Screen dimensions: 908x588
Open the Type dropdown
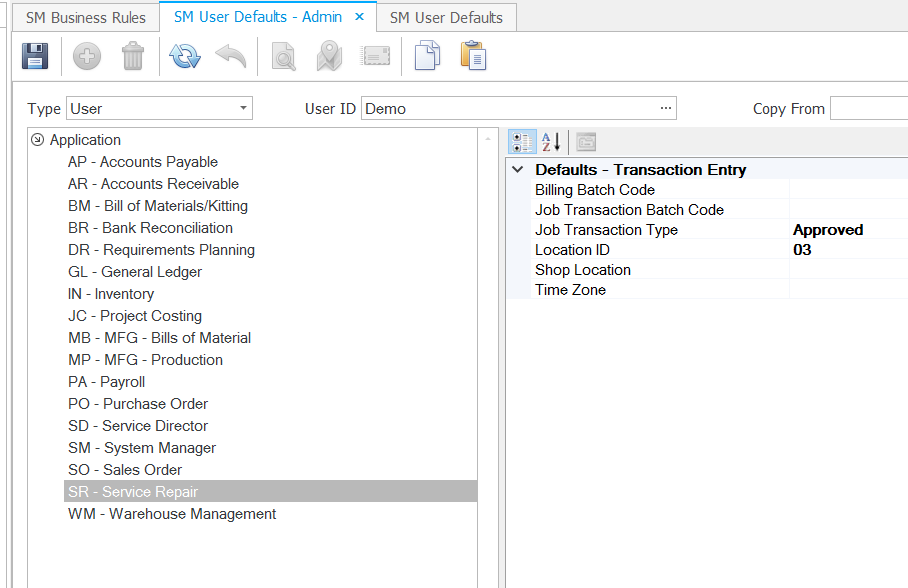pyautogui.click(x=243, y=109)
